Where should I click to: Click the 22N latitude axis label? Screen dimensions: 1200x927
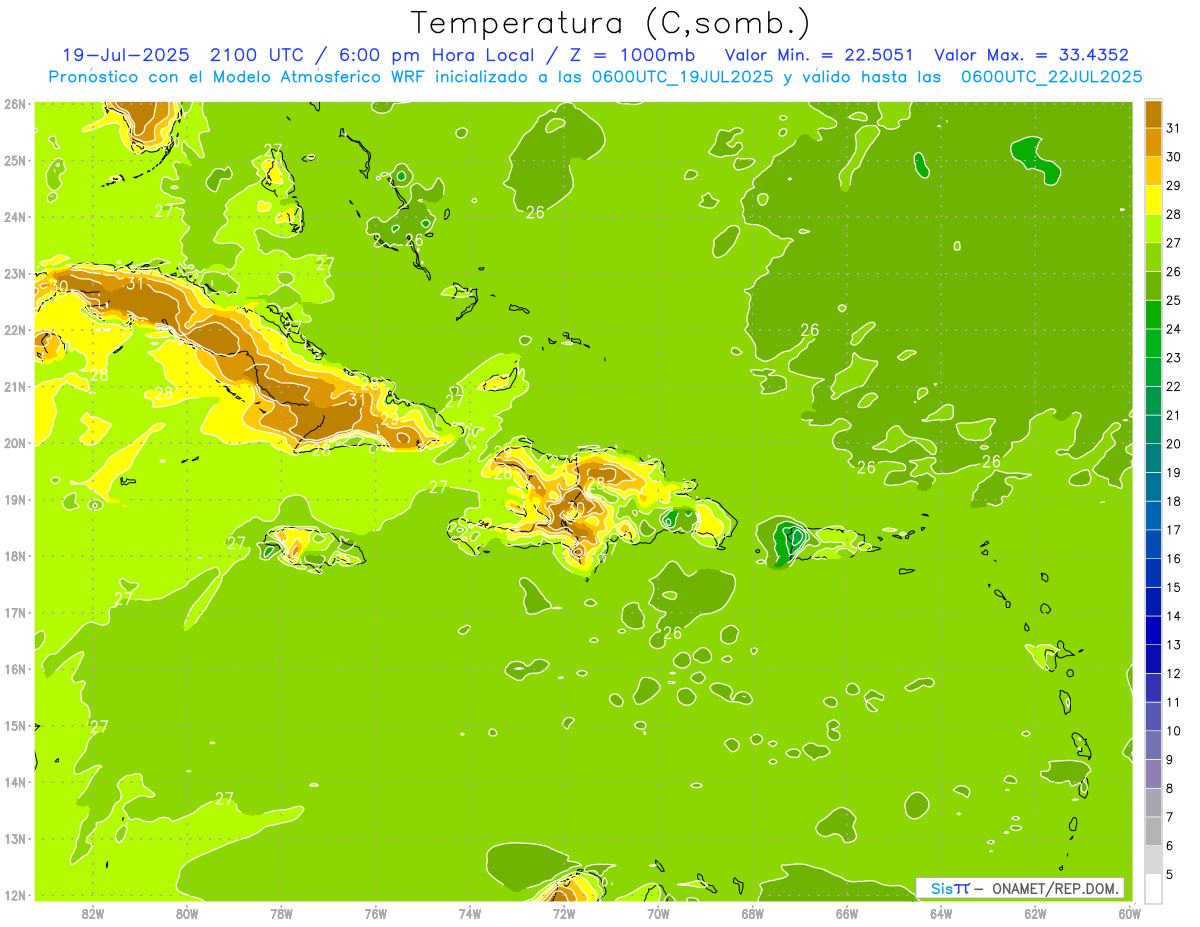tap(15, 330)
